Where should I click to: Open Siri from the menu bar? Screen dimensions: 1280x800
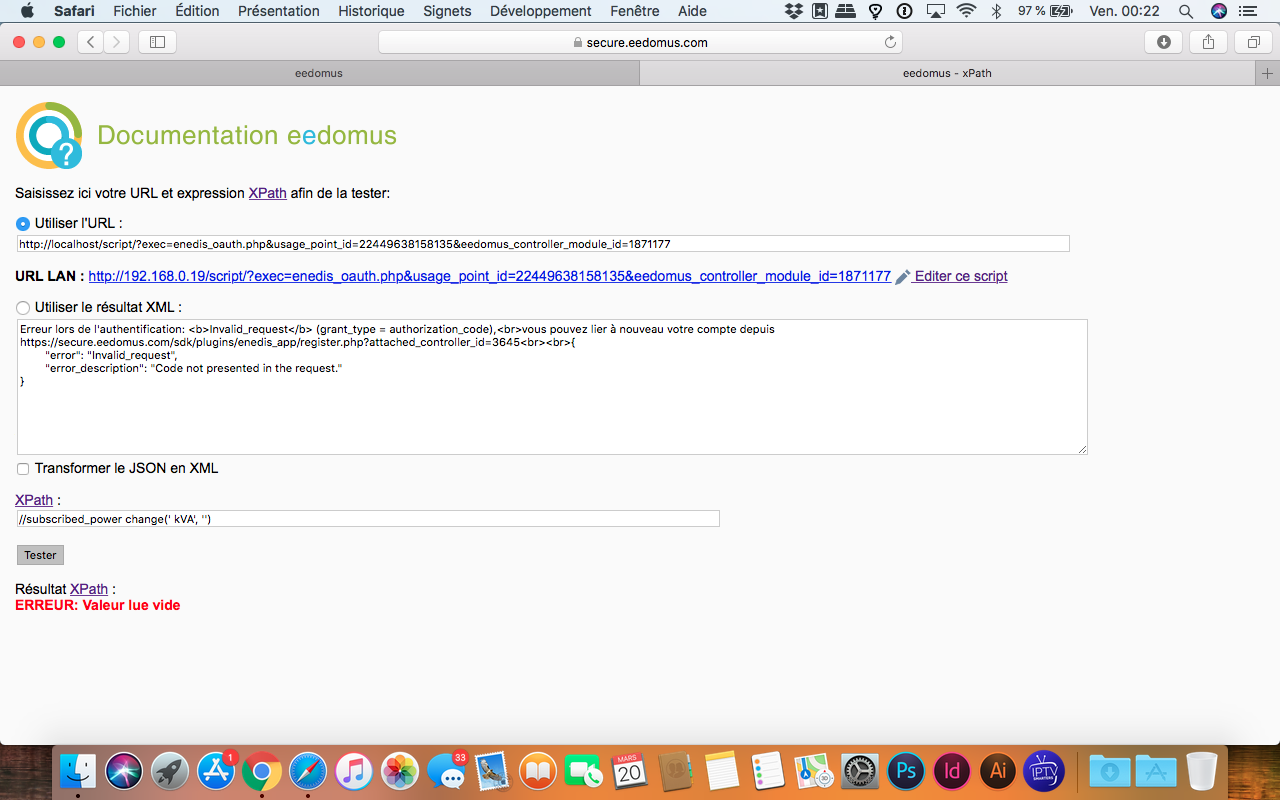[x=1218, y=11]
